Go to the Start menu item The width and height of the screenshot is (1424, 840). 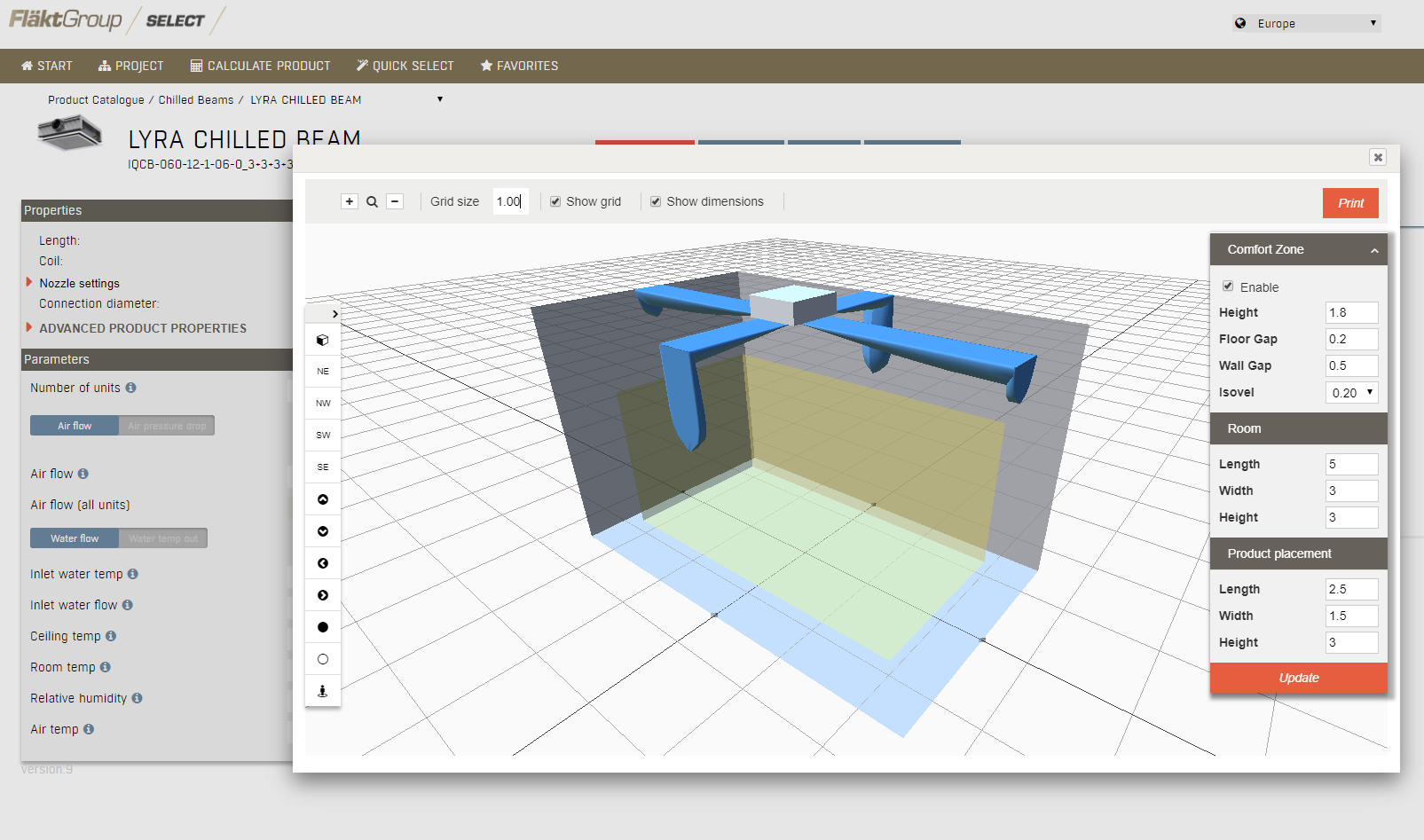[x=47, y=66]
